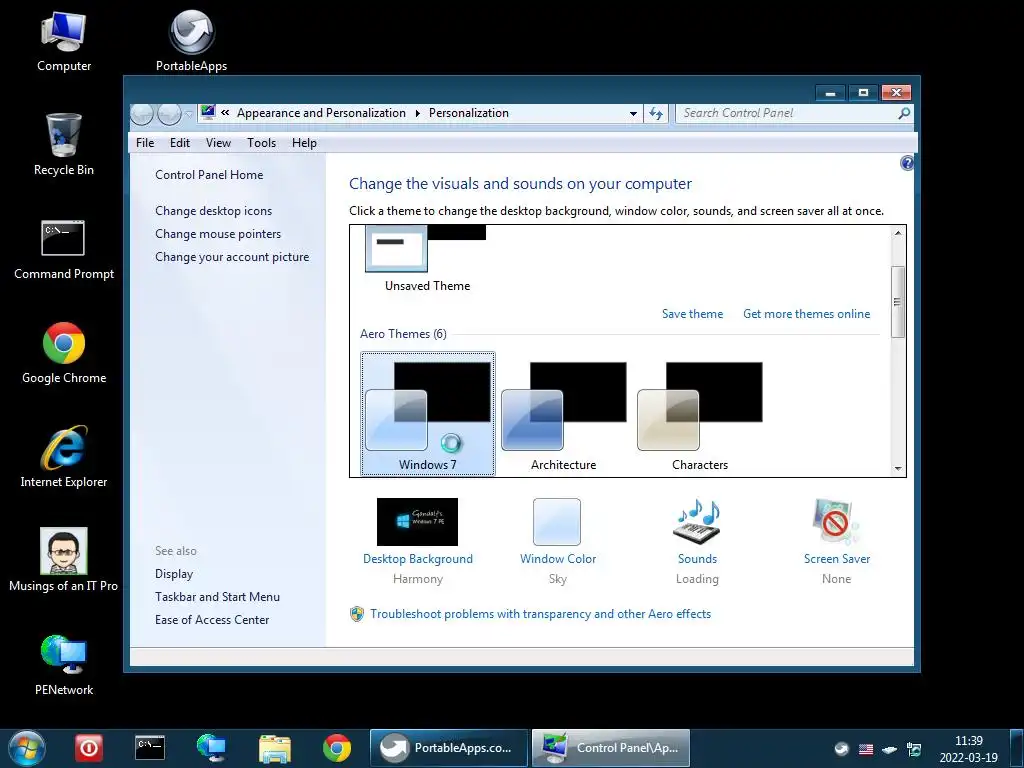Open the File menu
Image resolution: width=1024 pixels, height=768 pixels.
(x=145, y=143)
